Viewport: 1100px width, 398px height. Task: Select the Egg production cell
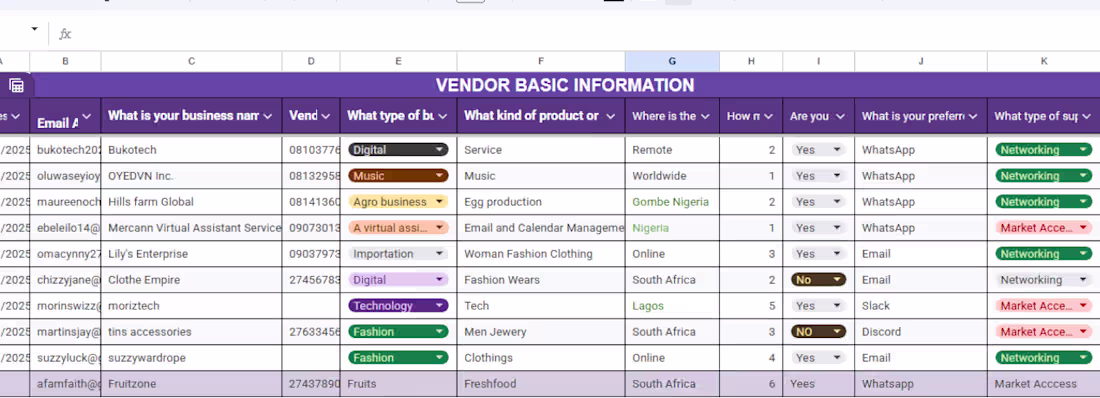pos(541,202)
